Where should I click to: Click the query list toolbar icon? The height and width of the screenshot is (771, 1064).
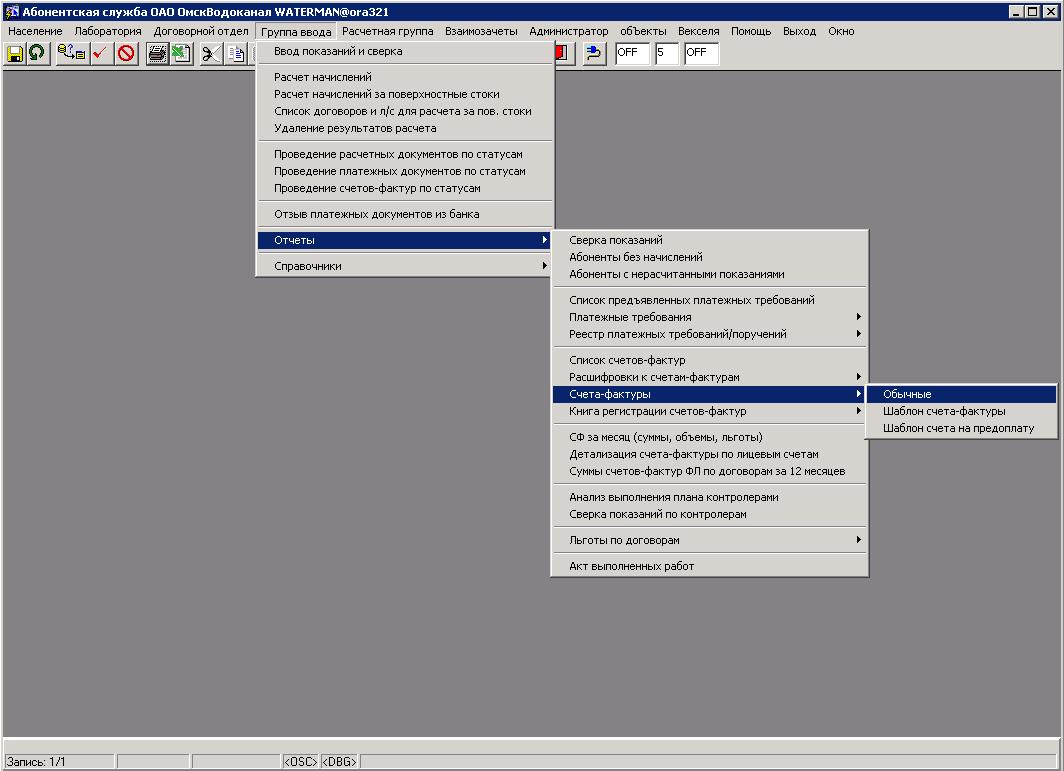coord(71,54)
